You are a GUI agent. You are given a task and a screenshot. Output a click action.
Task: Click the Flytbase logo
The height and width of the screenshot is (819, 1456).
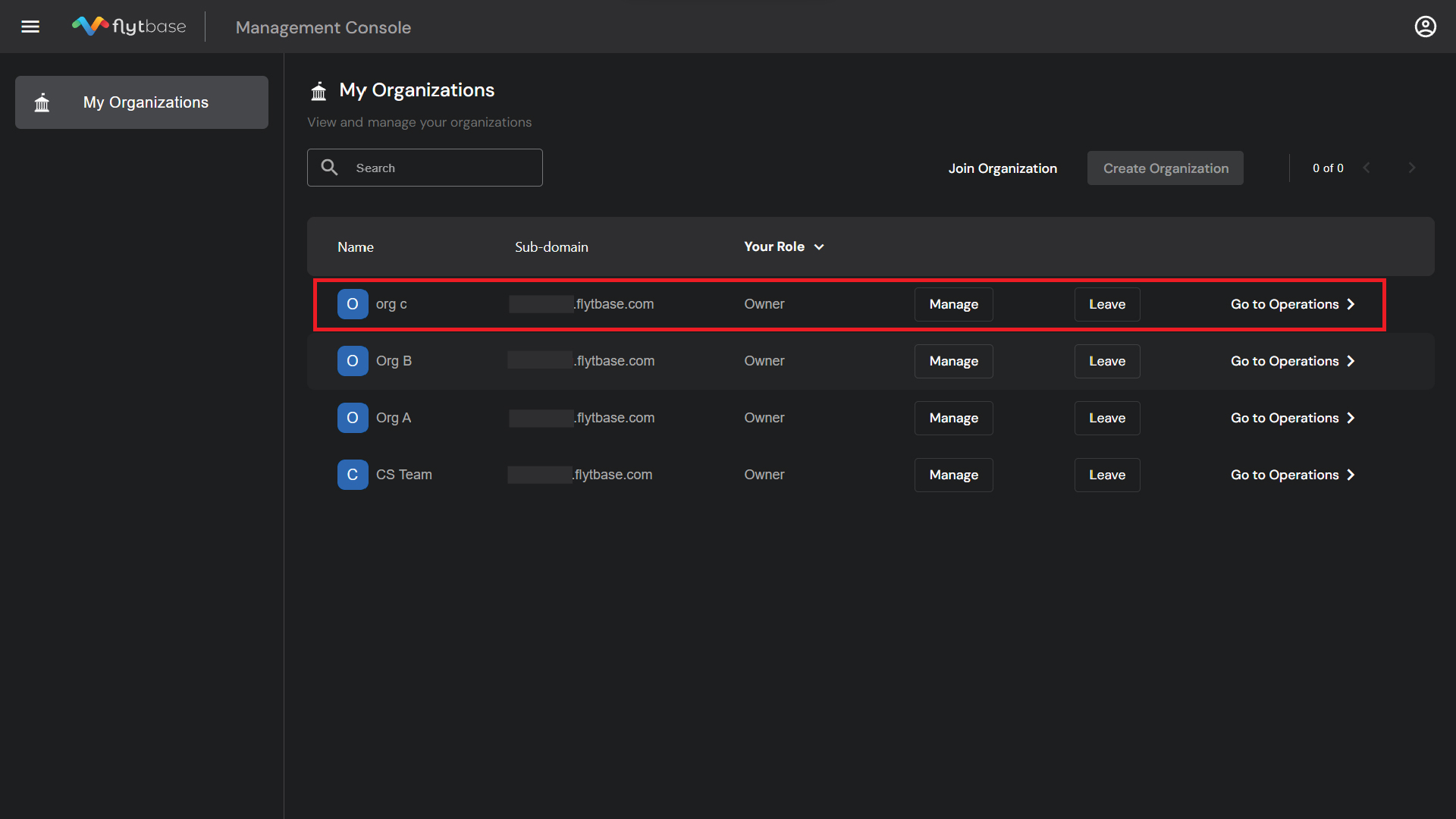[x=129, y=27]
